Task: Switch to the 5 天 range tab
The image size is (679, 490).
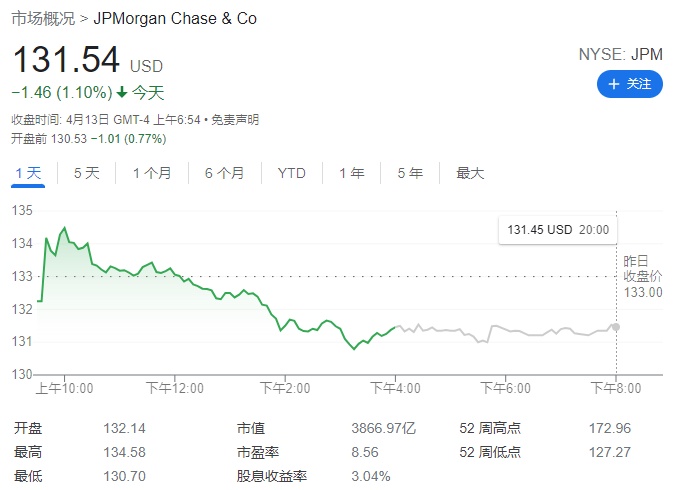Action: (x=87, y=173)
